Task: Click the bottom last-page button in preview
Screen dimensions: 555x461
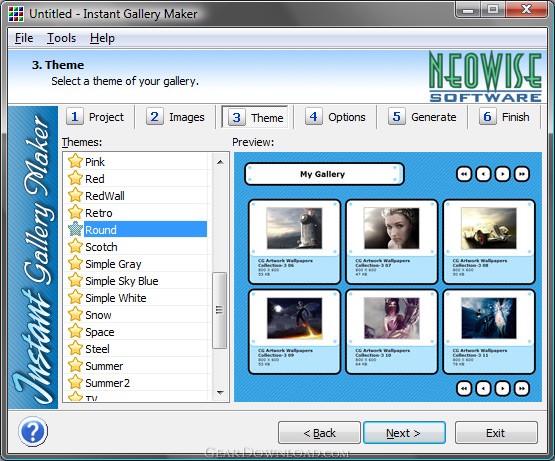Action: point(522,388)
